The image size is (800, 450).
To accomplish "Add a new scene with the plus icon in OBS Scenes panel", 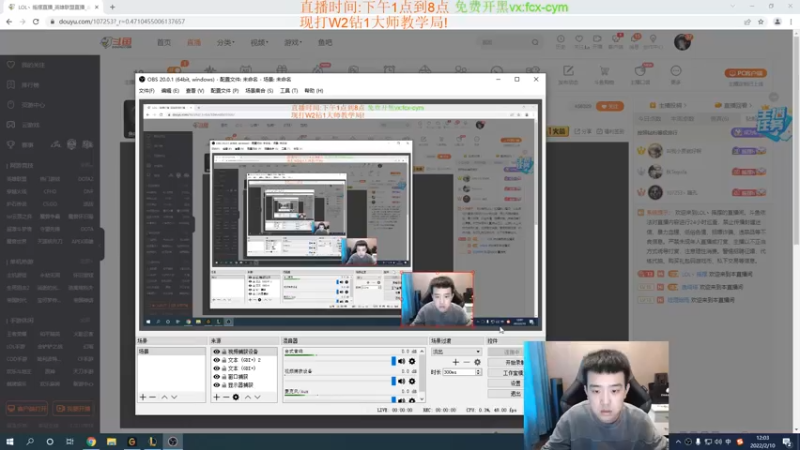I will (x=143, y=397).
